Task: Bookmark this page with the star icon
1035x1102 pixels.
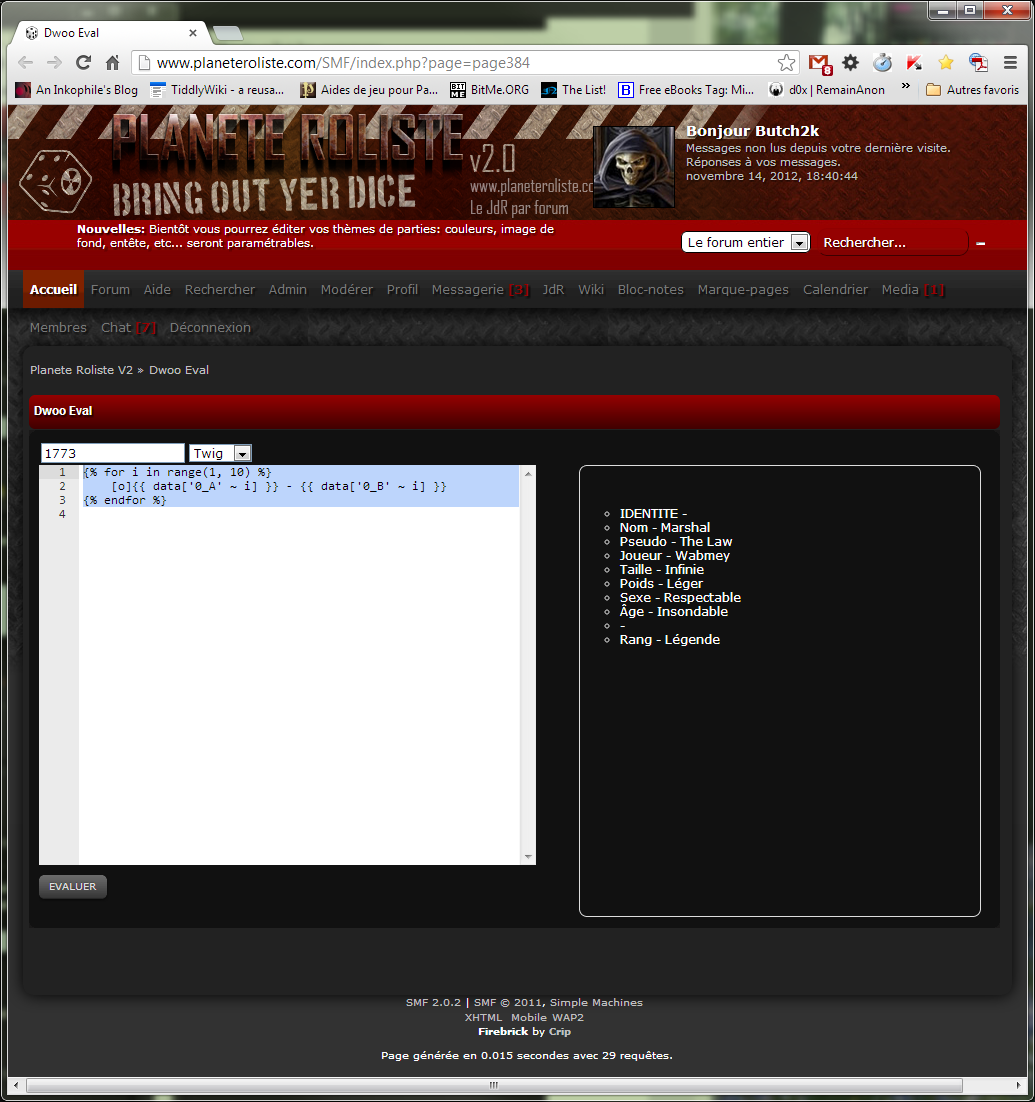Action: 787,63
